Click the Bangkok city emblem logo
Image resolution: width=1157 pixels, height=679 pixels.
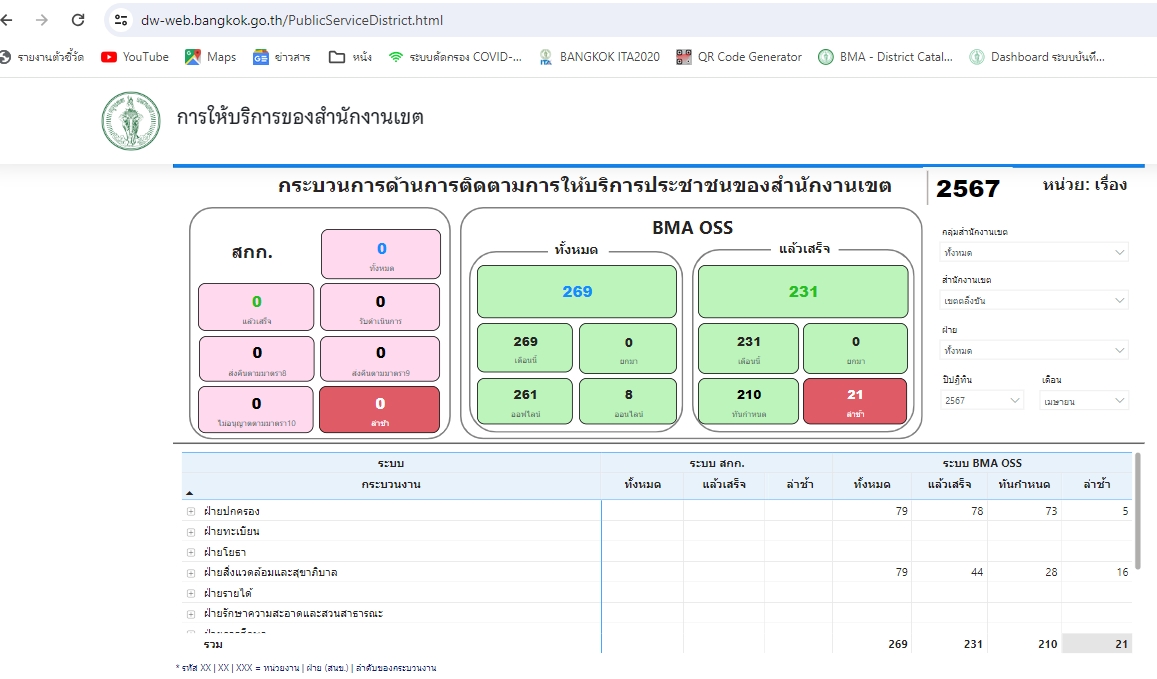click(x=131, y=121)
